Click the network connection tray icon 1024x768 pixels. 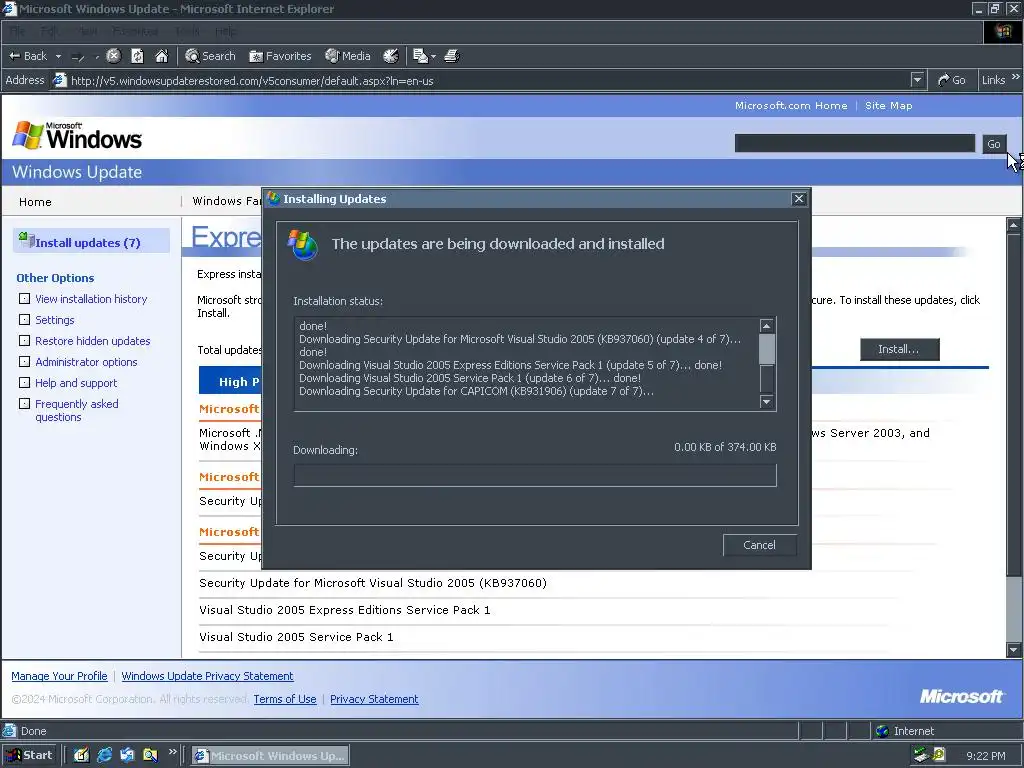click(x=920, y=756)
